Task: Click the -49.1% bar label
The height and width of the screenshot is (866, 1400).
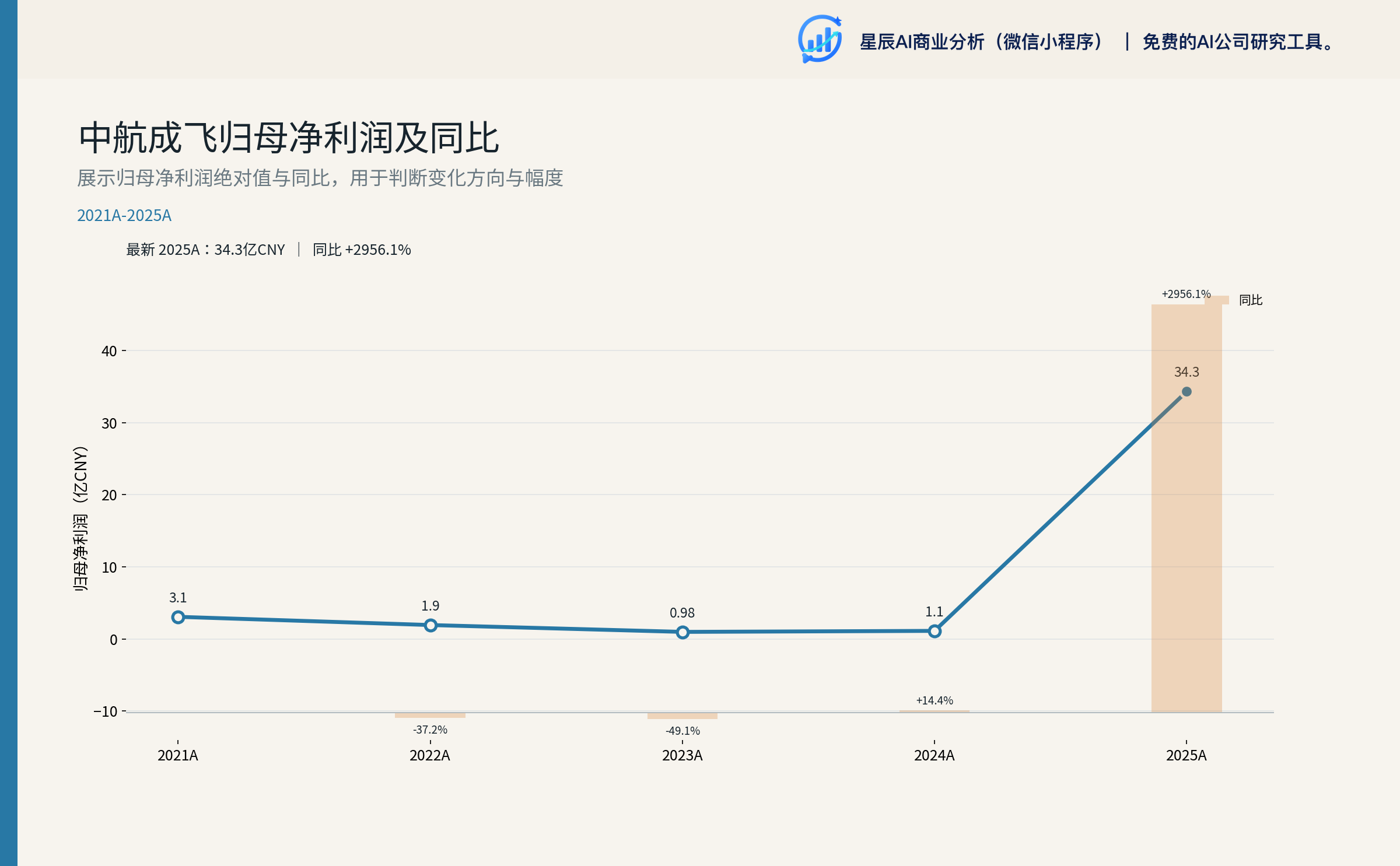Action: [x=682, y=731]
